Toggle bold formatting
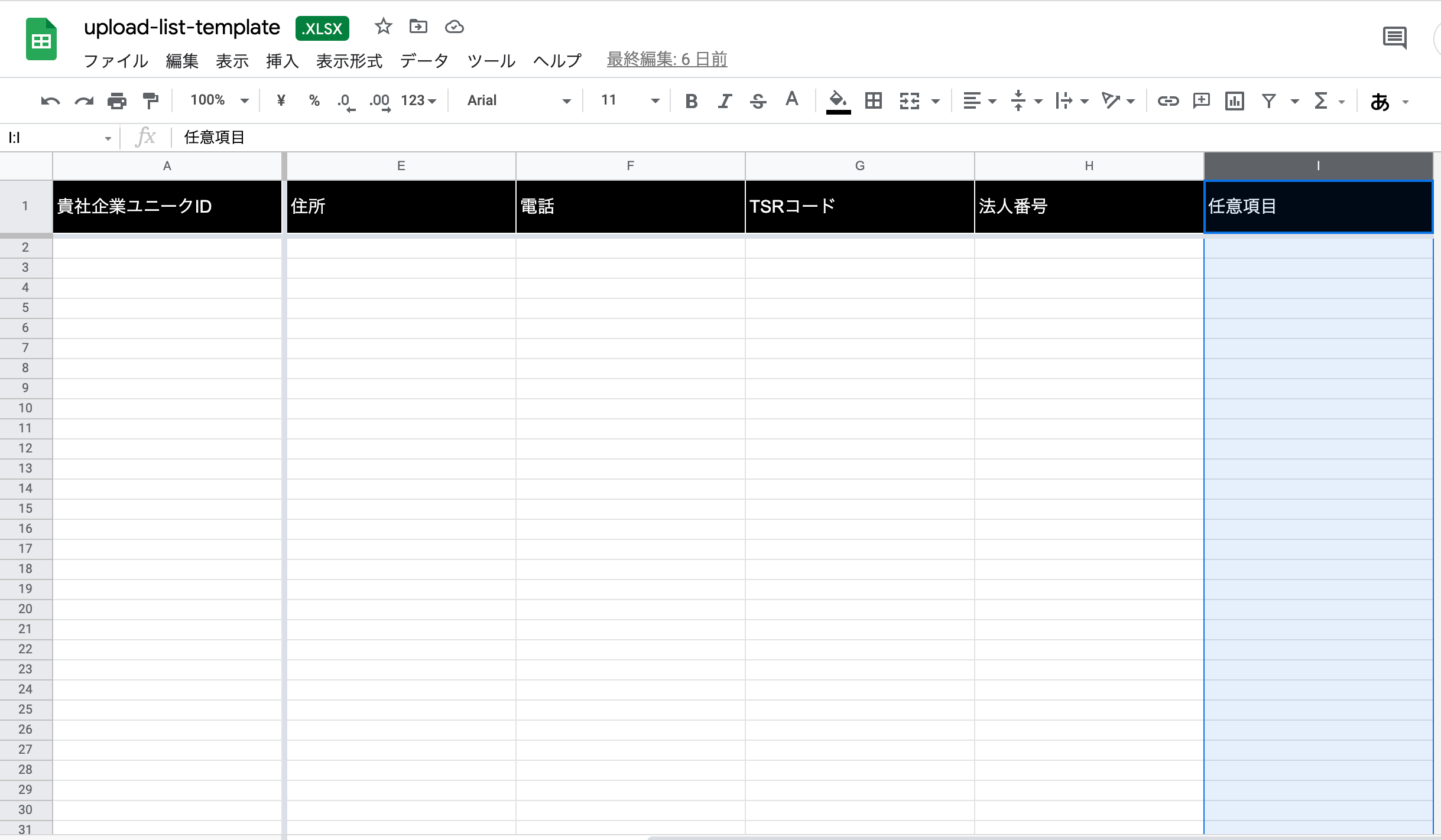This screenshot has width=1441, height=840. click(x=691, y=101)
